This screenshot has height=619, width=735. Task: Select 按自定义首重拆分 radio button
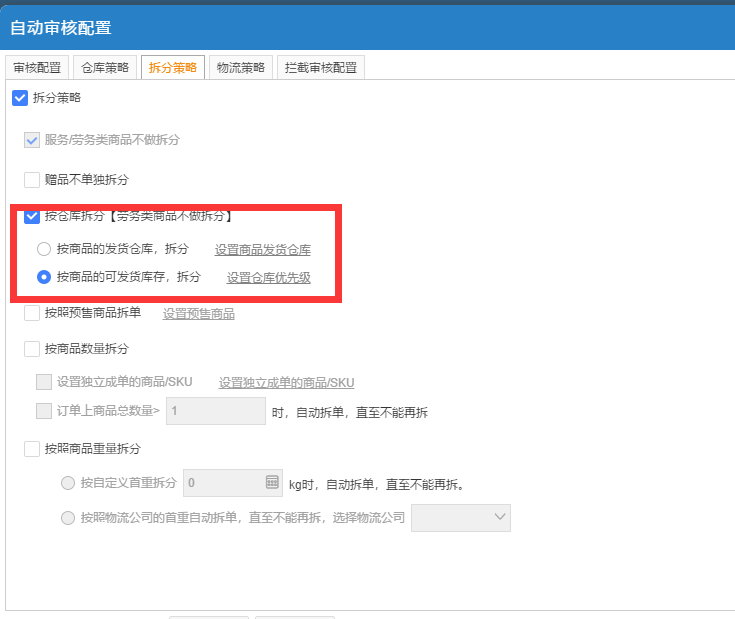68,483
